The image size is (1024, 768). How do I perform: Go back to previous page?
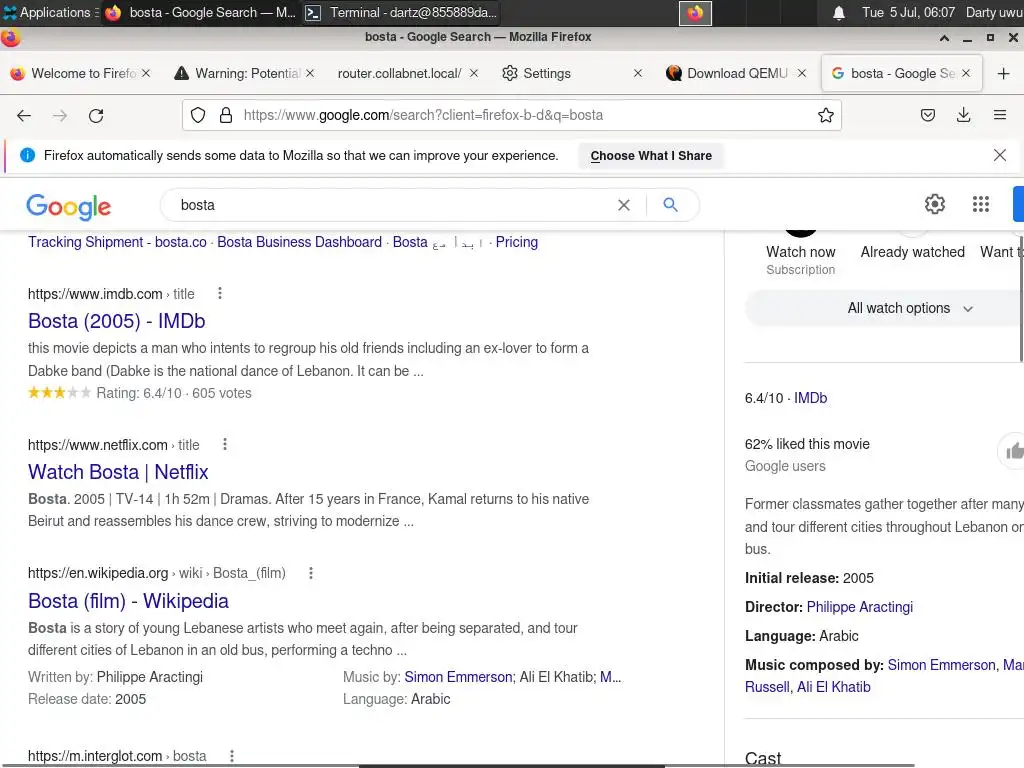(24, 116)
